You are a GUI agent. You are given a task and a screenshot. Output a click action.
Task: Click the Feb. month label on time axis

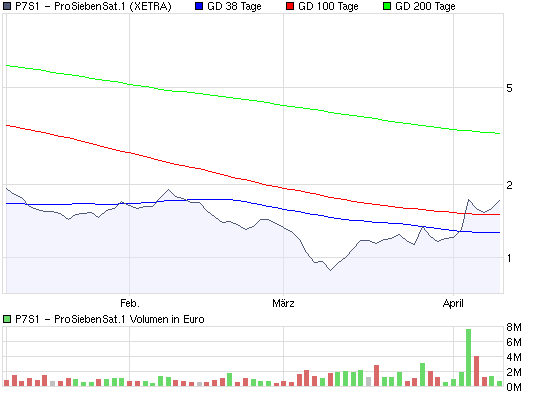click(130, 303)
